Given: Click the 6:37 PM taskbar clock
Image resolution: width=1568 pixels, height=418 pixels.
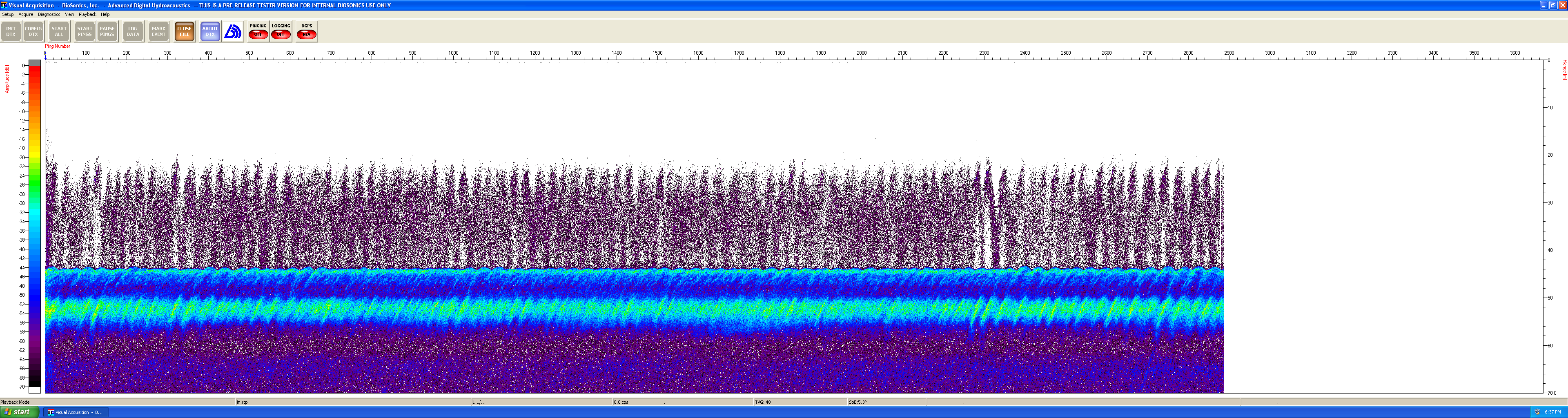Looking at the screenshot, I should coord(1553,412).
